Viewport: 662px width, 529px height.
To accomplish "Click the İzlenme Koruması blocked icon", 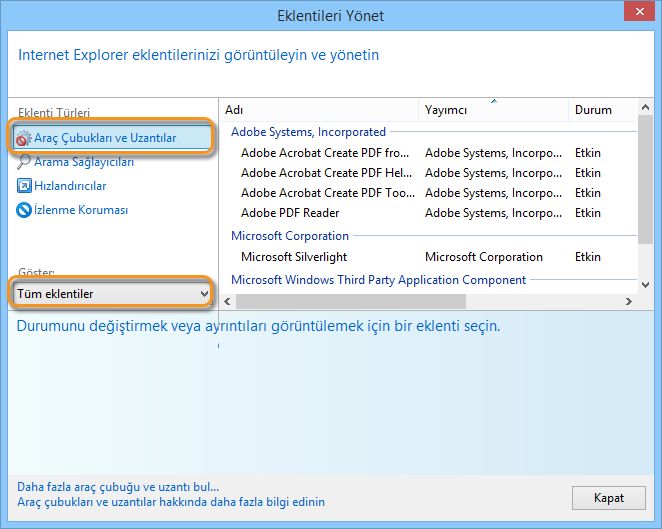I will [x=24, y=210].
